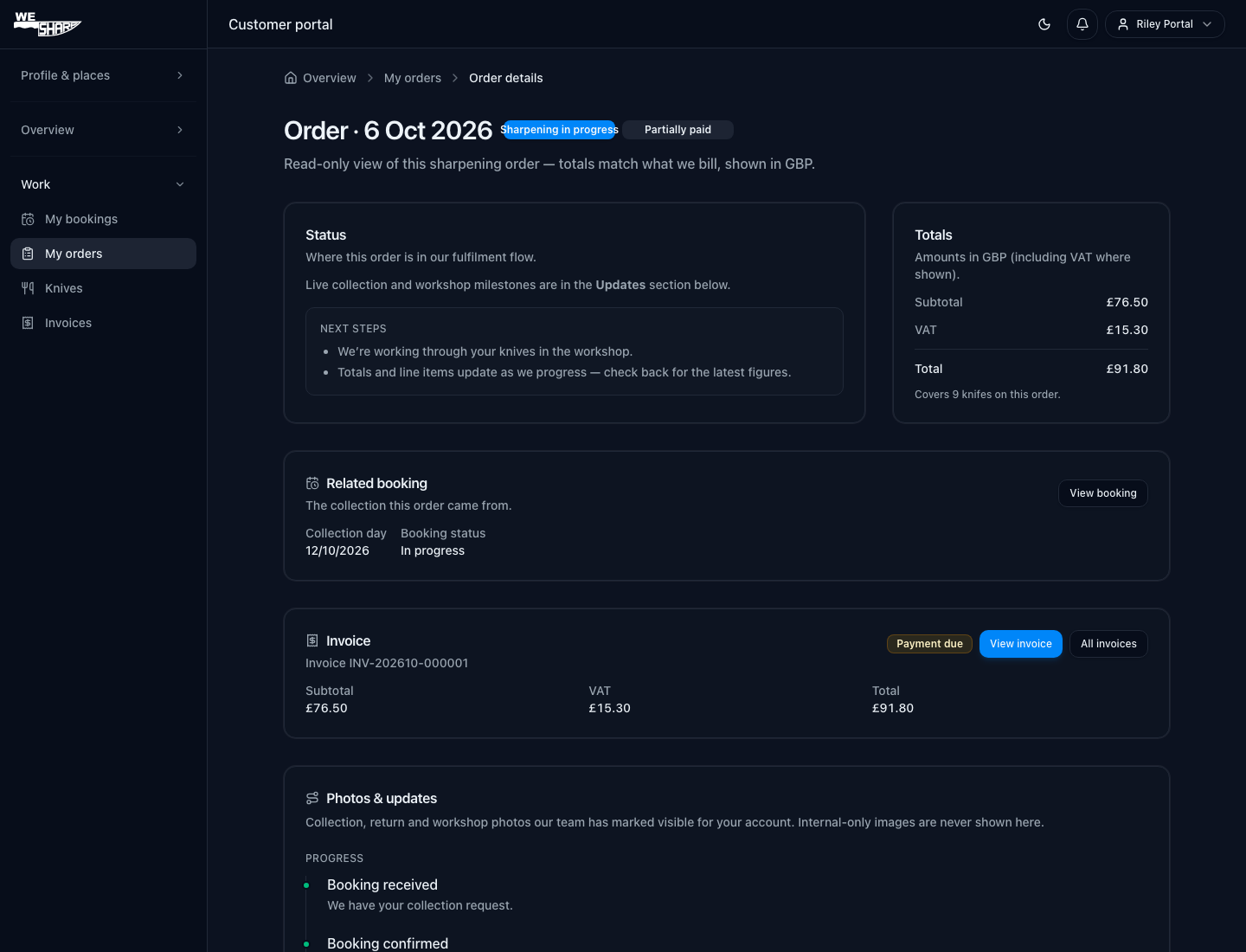Expand Profile & places section
This screenshot has height=952, width=1246.
[103, 75]
